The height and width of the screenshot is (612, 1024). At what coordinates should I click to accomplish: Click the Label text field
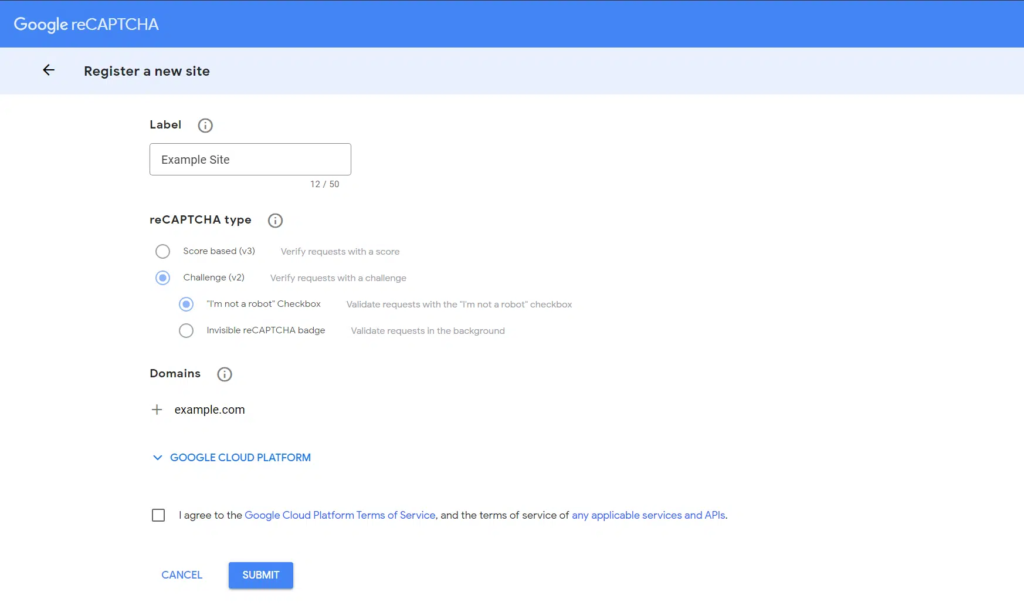tap(250, 160)
